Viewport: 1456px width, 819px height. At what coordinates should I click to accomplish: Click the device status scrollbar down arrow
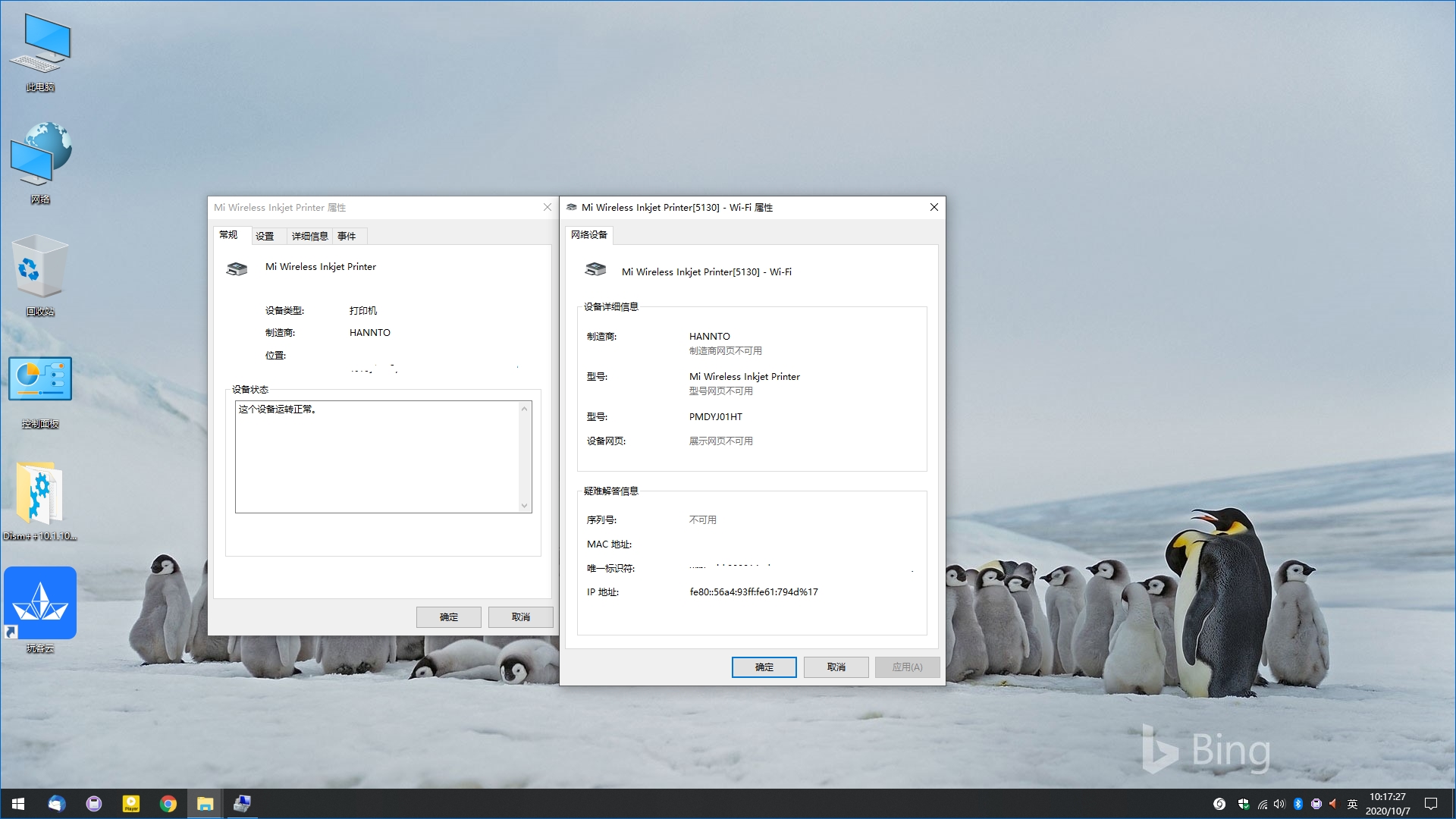524,506
